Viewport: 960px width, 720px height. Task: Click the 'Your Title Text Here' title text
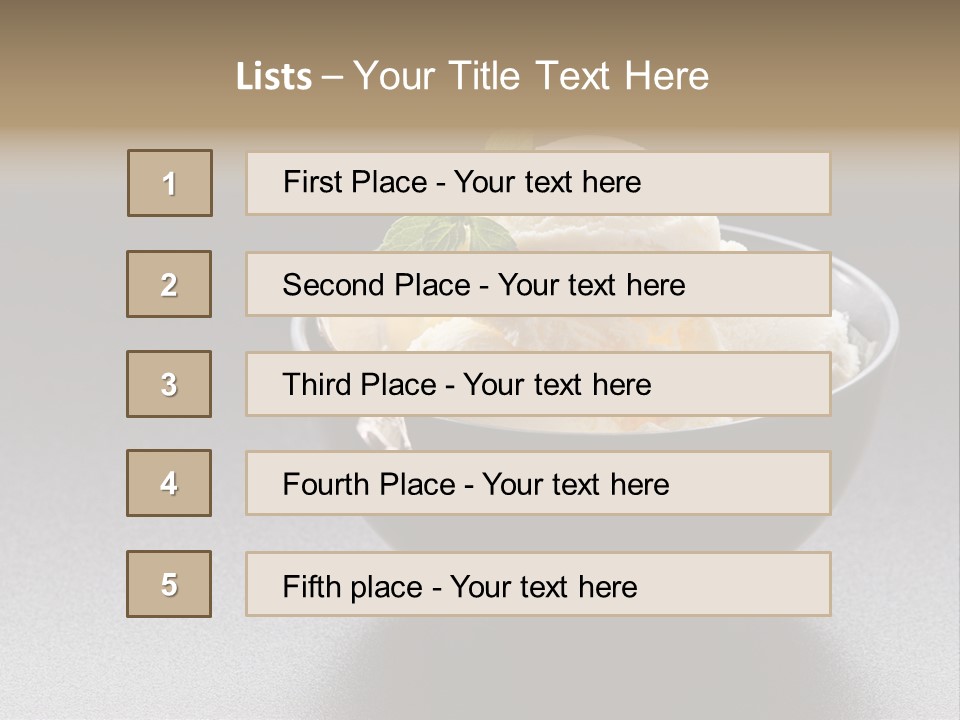[531, 76]
